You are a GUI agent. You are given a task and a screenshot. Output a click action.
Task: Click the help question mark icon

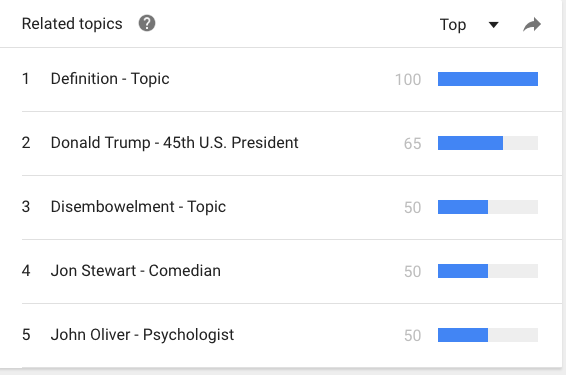(147, 23)
